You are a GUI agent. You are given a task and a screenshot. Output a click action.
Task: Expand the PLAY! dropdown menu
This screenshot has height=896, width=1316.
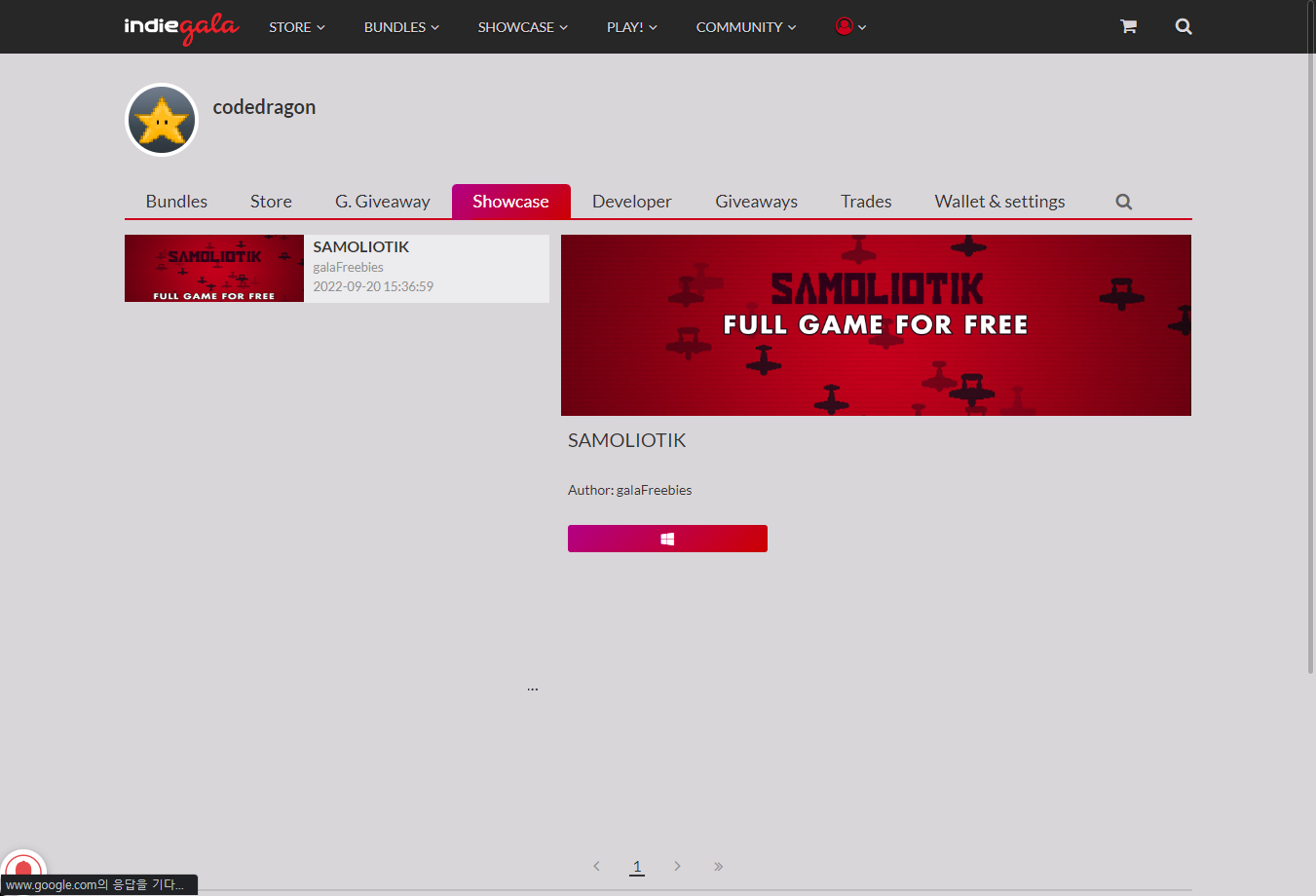[631, 27]
